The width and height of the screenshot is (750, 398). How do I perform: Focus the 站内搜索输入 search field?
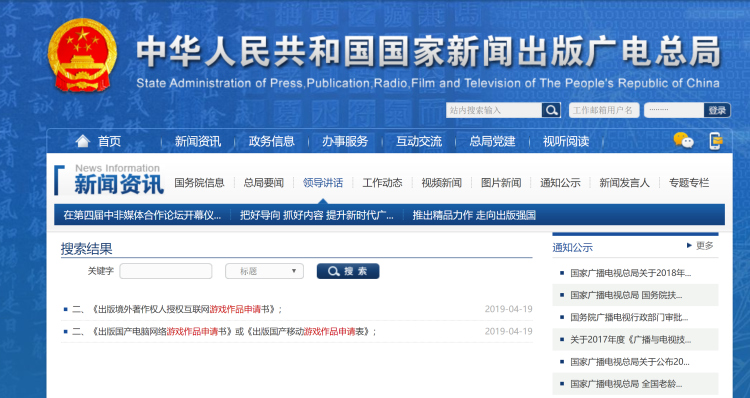point(494,110)
